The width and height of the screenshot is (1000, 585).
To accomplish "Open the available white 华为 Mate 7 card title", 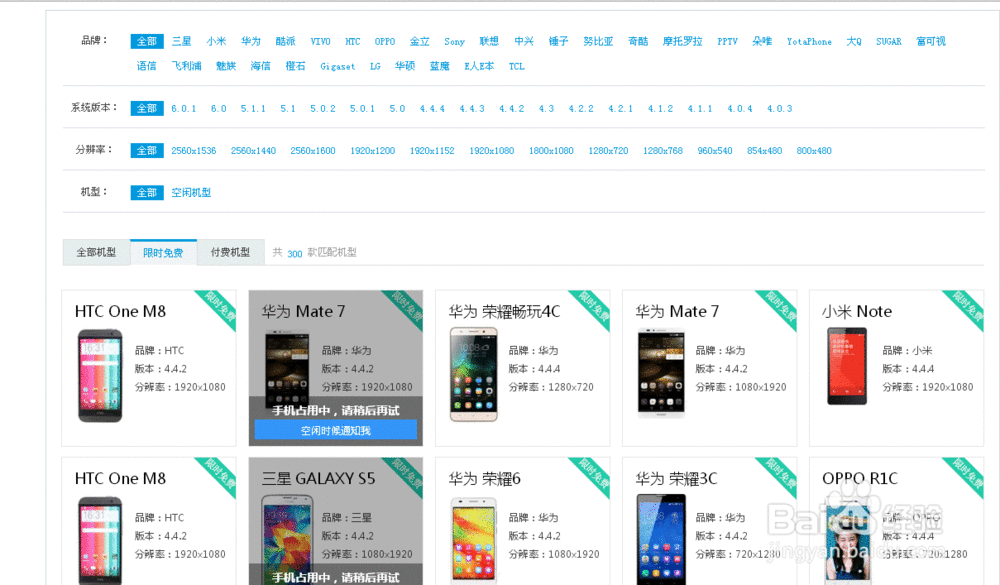I will tap(677, 311).
